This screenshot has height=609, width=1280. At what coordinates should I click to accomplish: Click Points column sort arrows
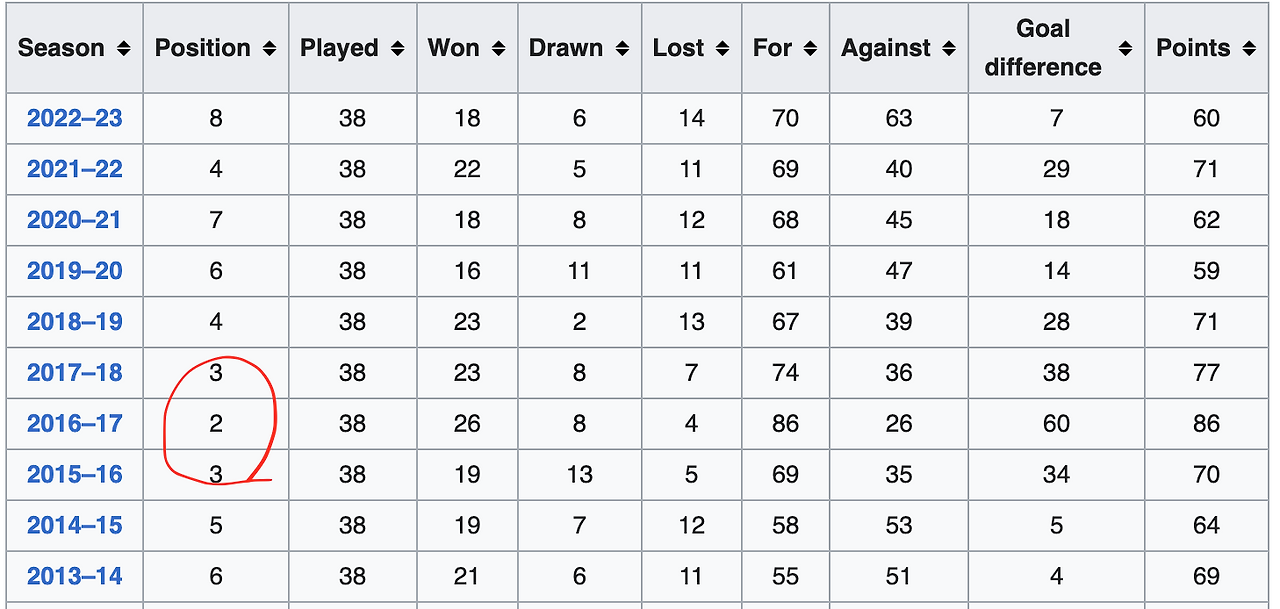[x=1249, y=48]
